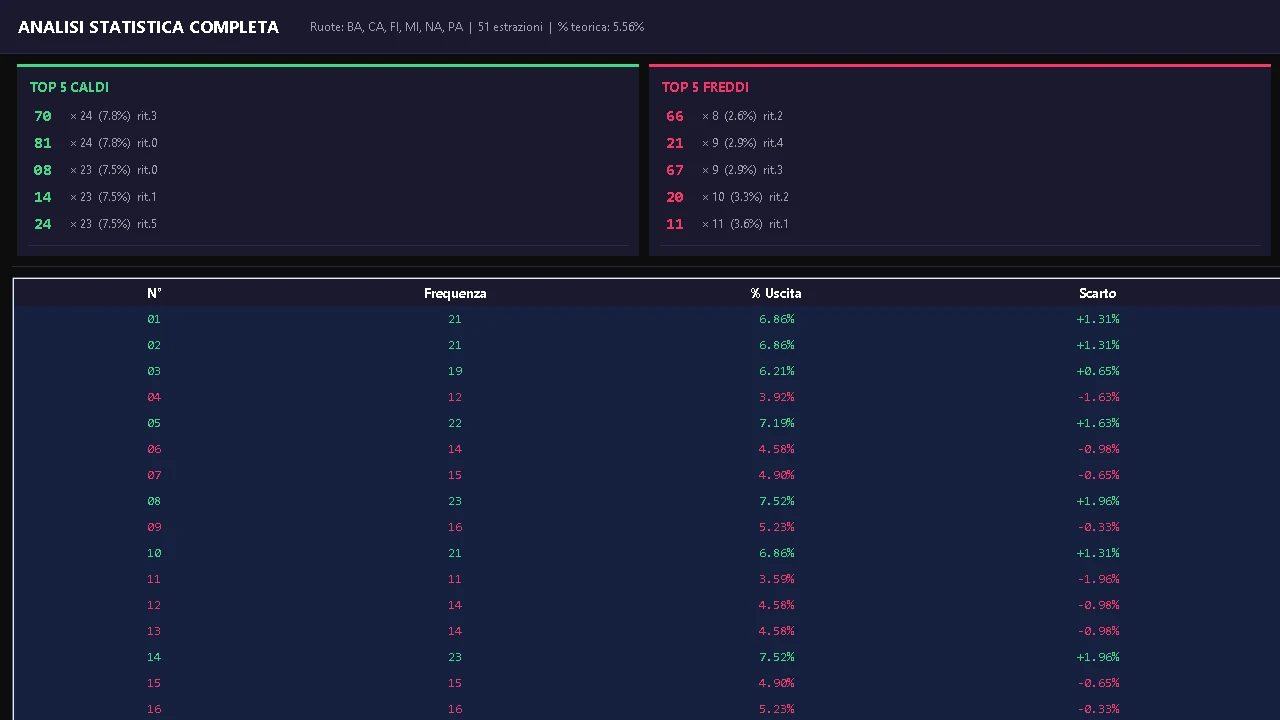Select number 06 in the table's N° column
This screenshot has width=1280, height=720.
pos(154,449)
